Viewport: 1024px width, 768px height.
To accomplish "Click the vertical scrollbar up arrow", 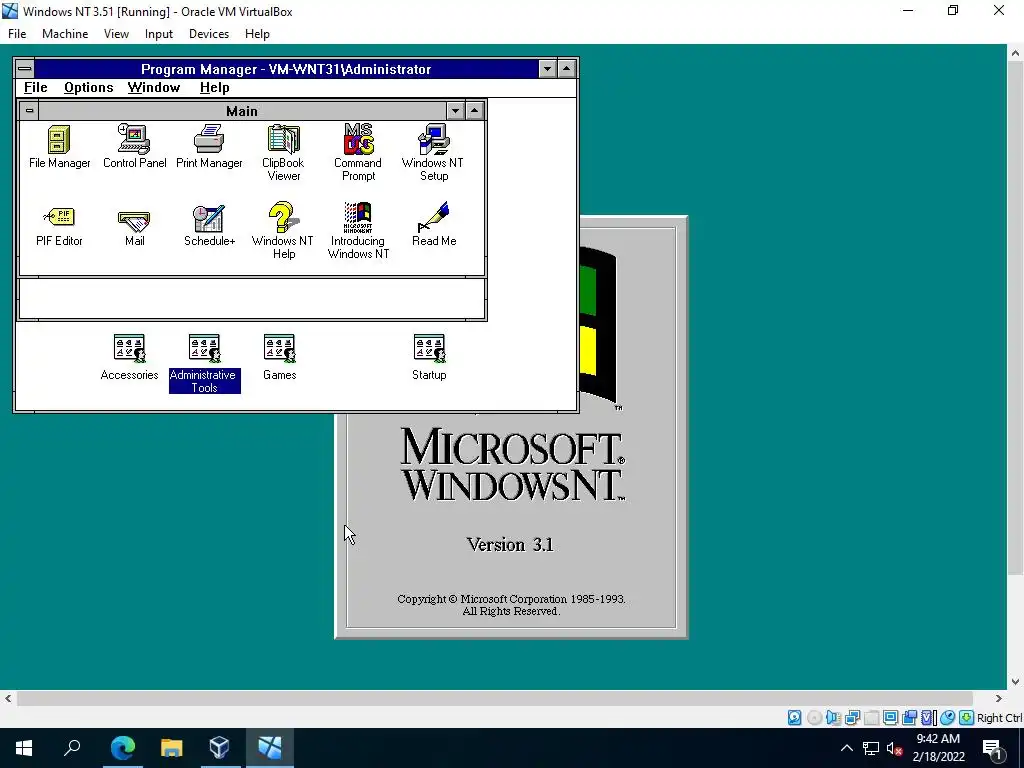I will [1016, 53].
